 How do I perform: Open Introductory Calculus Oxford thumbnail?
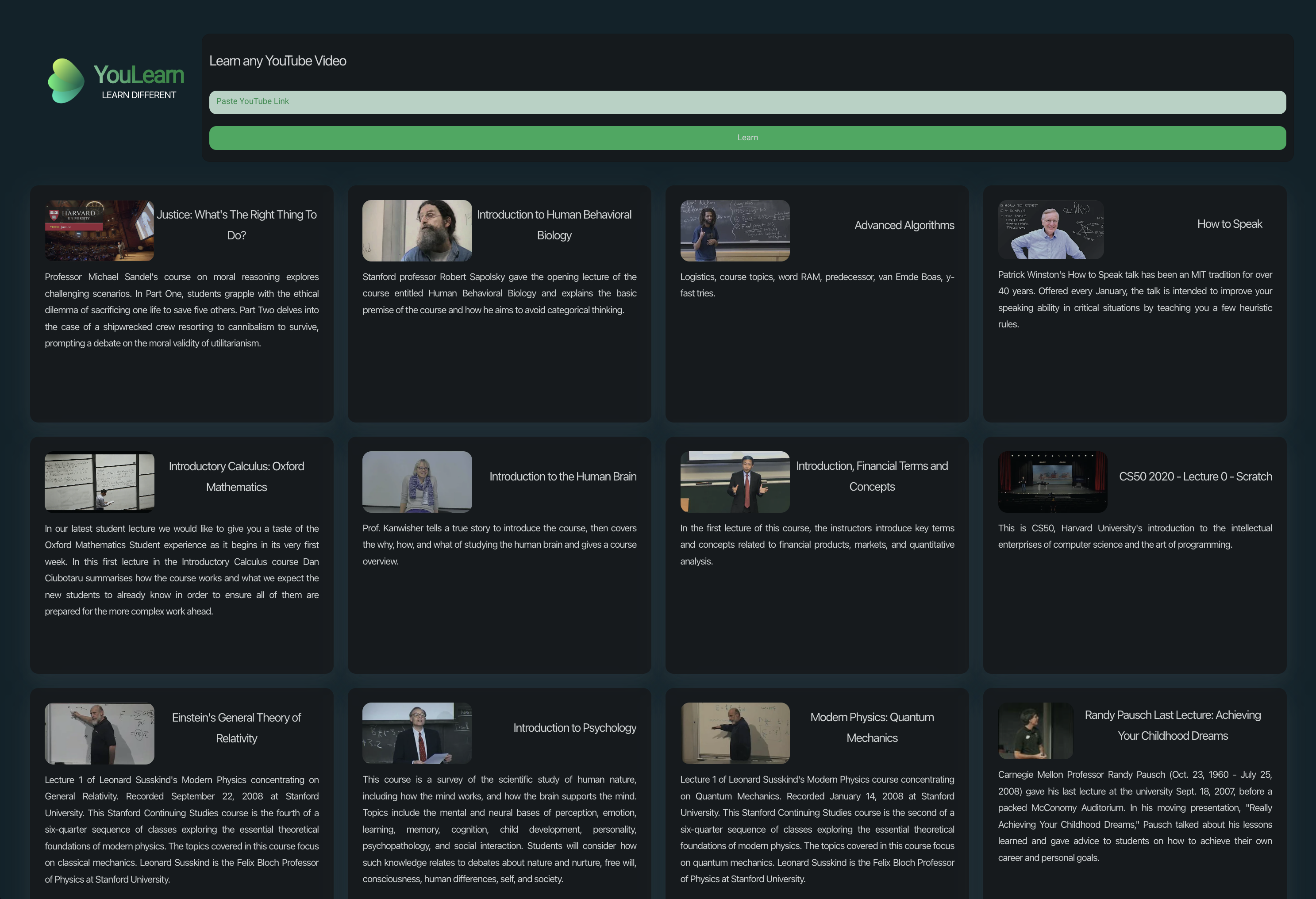click(x=99, y=482)
